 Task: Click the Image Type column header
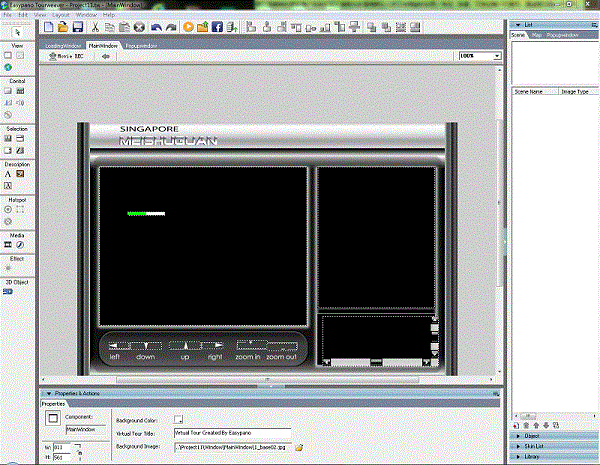577,92
